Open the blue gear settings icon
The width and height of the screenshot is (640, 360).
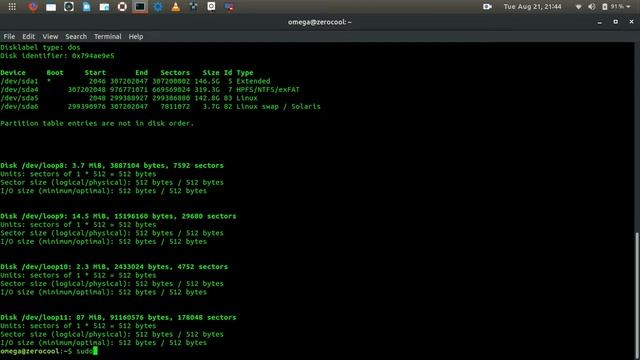158,7
